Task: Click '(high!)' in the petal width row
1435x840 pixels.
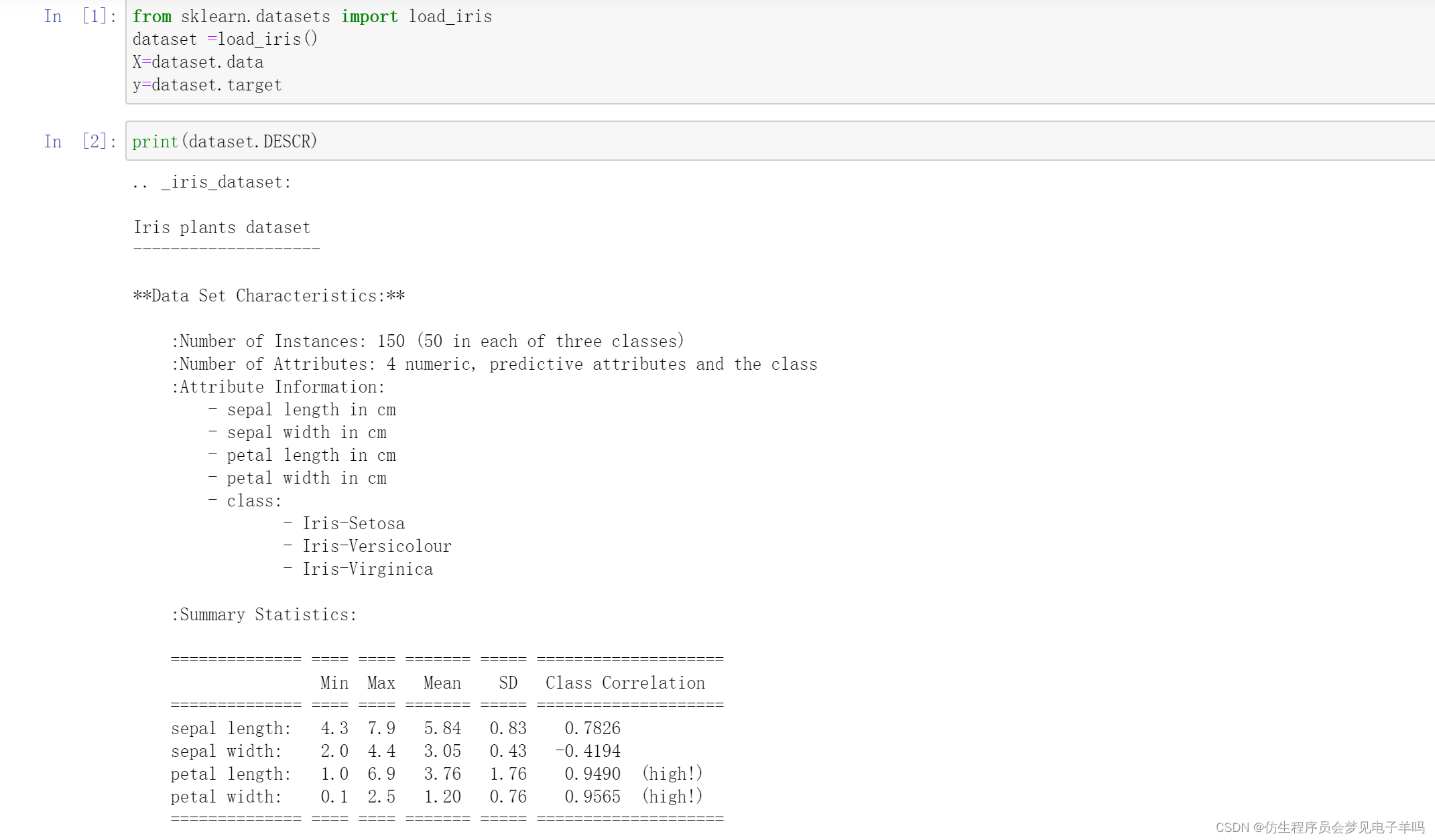Action: 672,797
